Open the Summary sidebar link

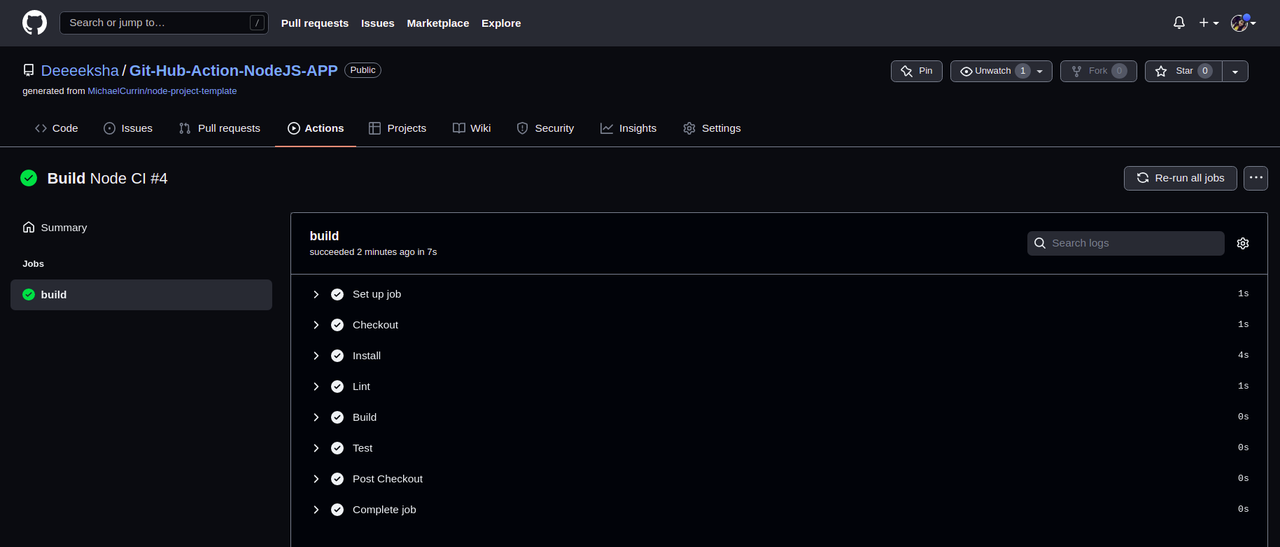[x=55, y=228]
